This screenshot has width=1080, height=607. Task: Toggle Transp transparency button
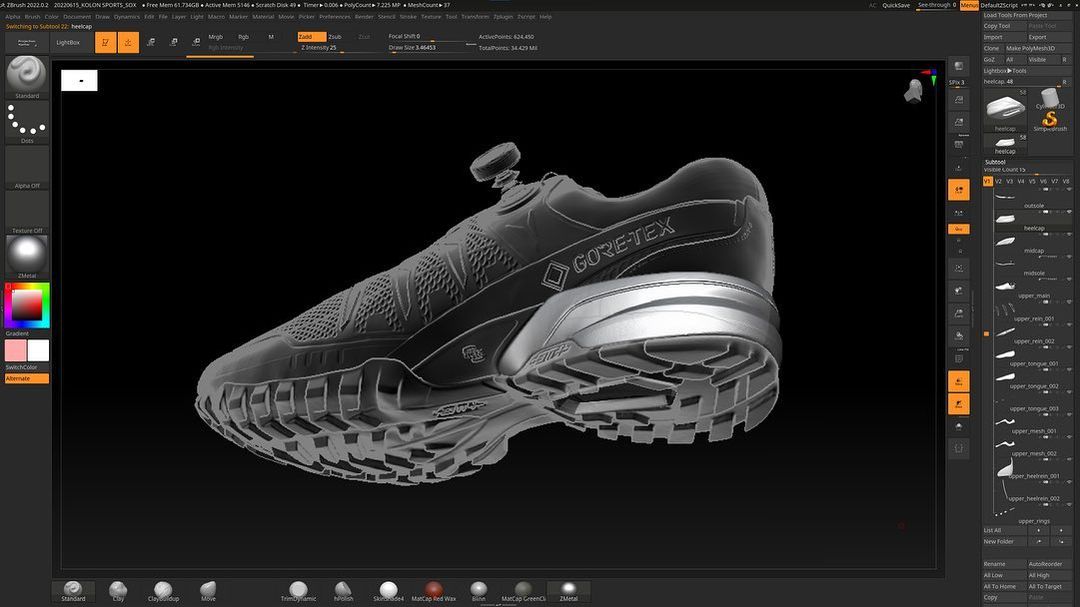[x=959, y=381]
